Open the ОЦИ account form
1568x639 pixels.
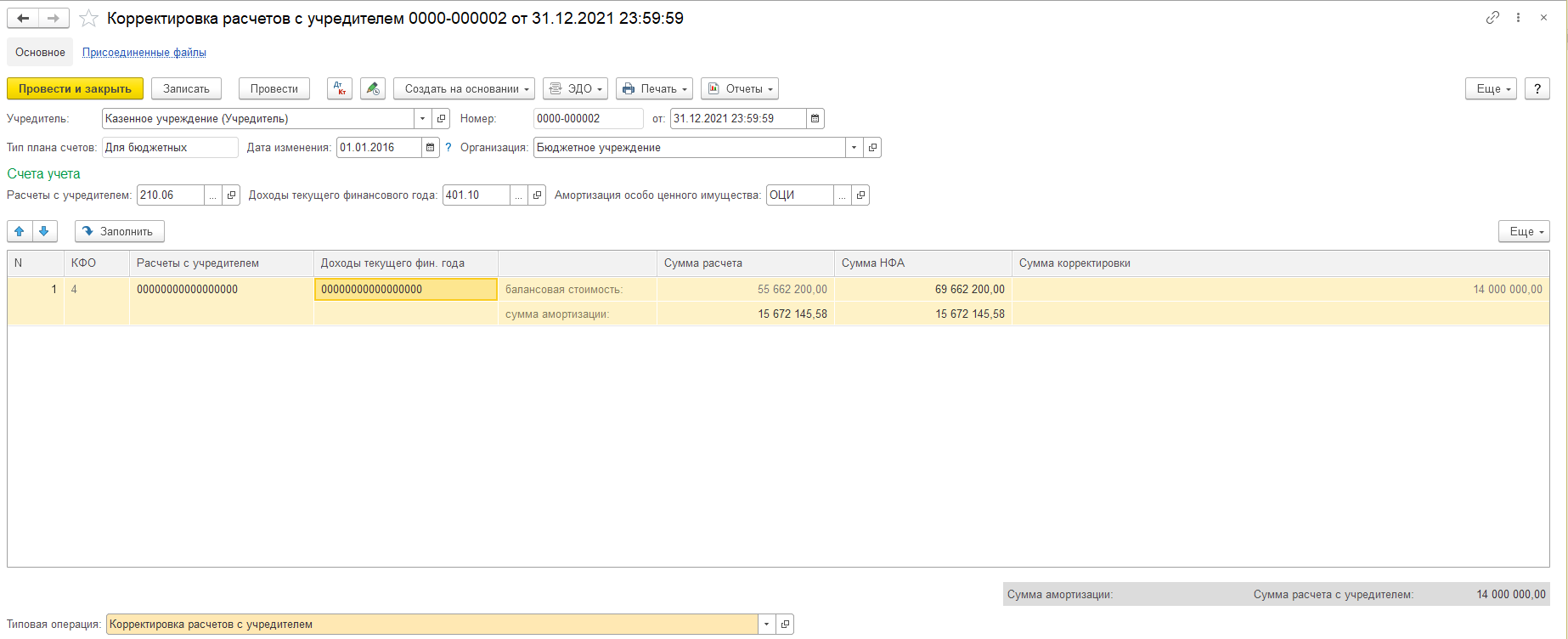point(860,195)
